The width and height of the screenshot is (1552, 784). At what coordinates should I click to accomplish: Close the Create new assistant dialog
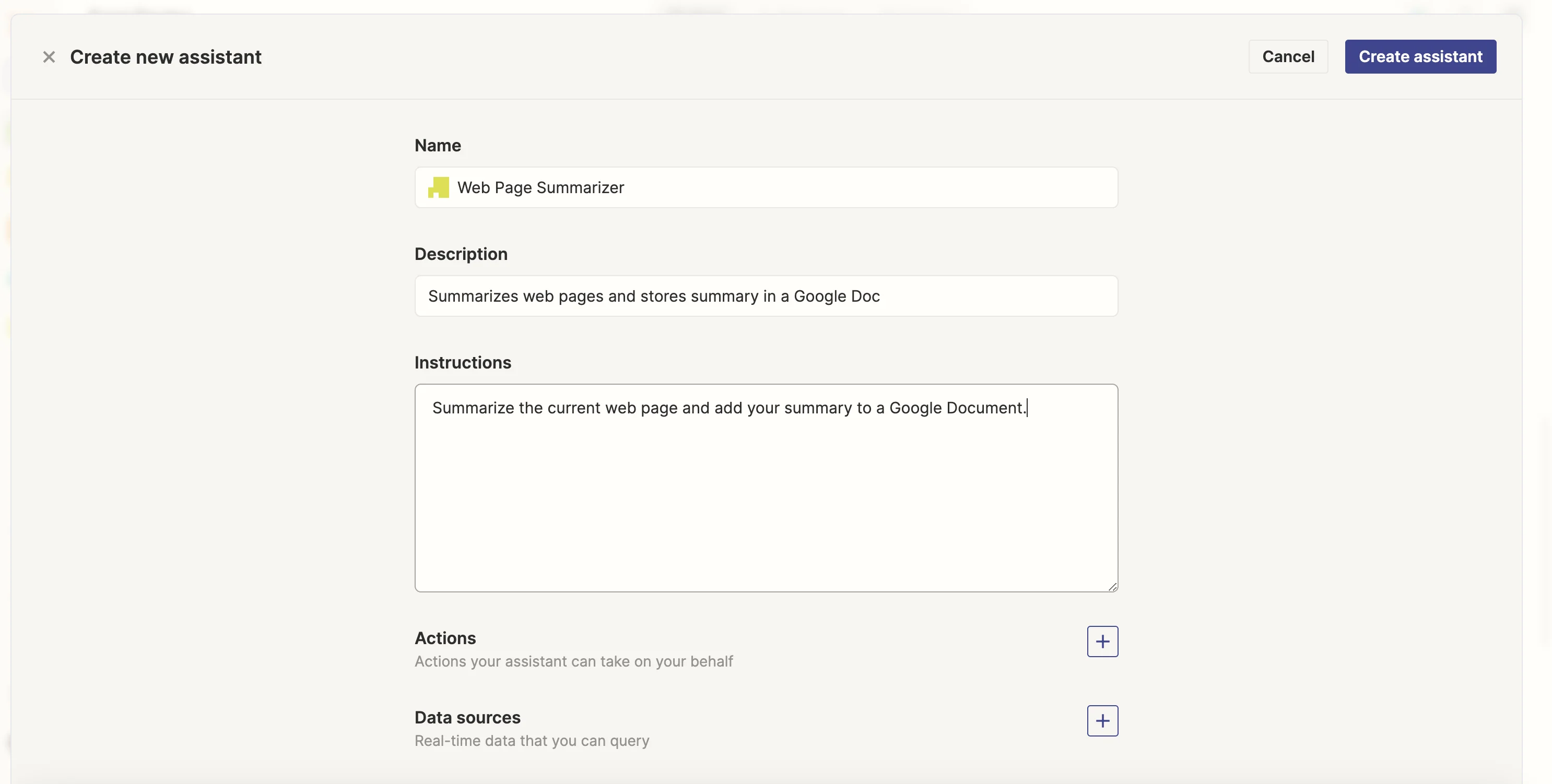coord(49,56)
